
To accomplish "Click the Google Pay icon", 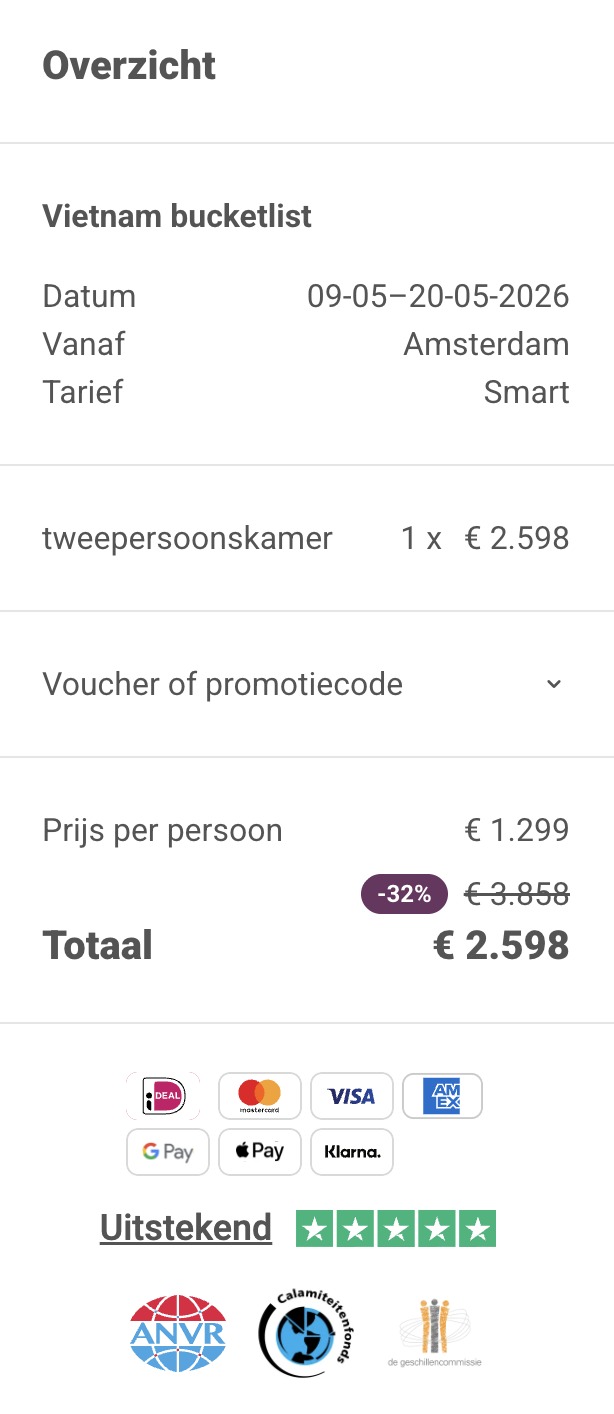I will click(x=167, y=1151).
